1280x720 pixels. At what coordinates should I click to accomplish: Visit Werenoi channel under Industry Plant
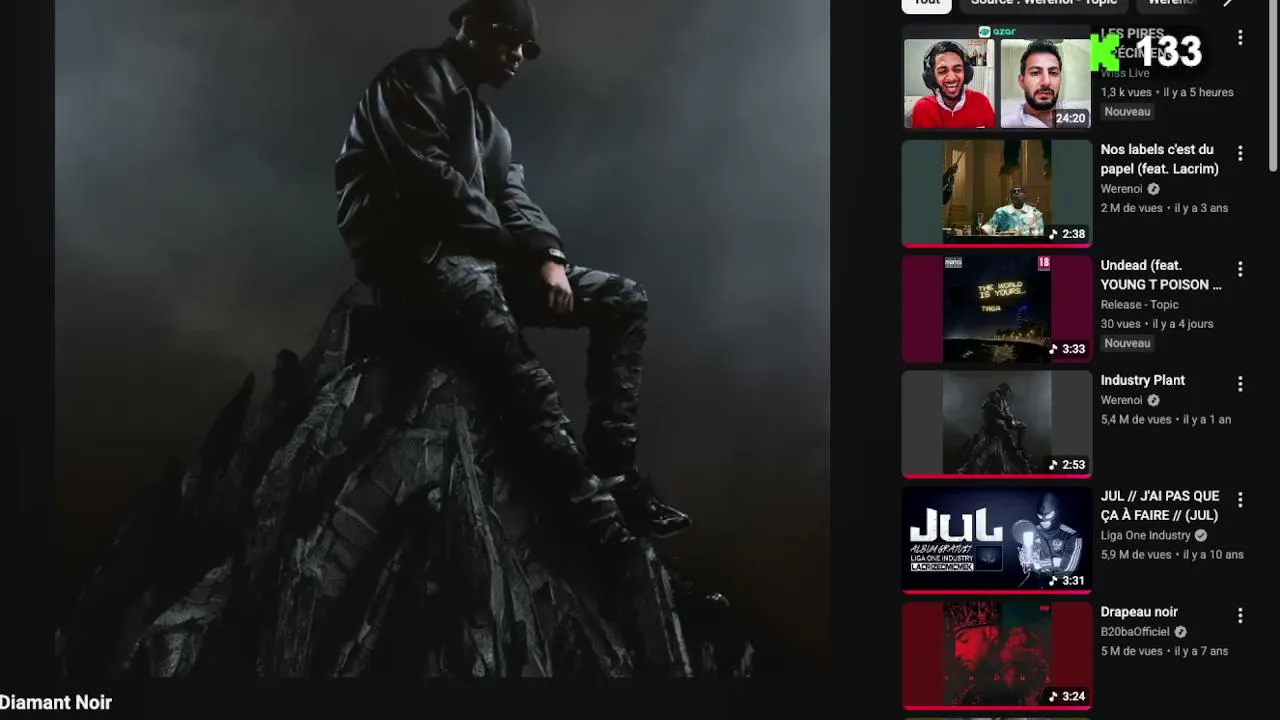click(1121, 400)
